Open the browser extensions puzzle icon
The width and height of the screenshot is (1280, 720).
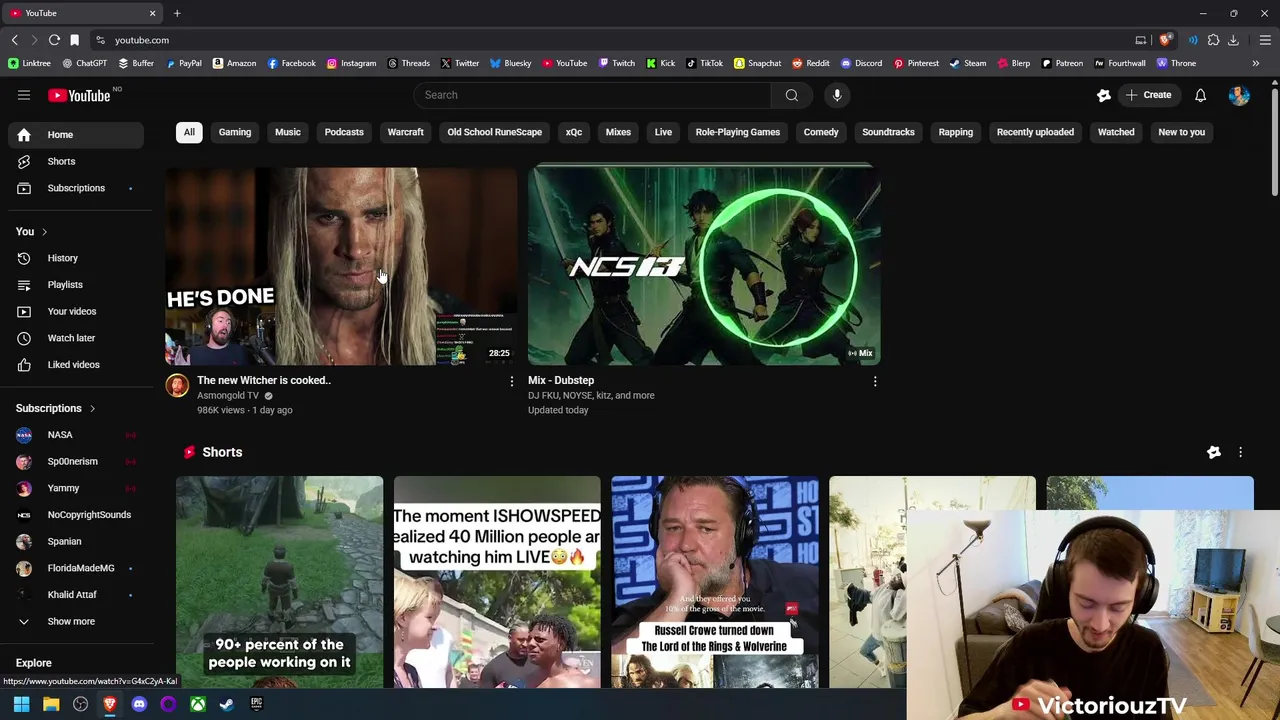click(x=1213, y=40)
